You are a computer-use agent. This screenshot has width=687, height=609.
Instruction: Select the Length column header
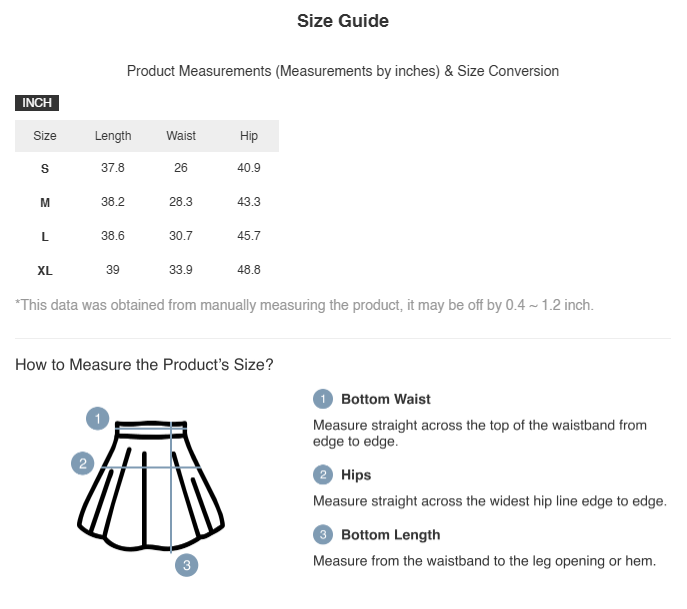pyautogui.click(x=113, y=136)
